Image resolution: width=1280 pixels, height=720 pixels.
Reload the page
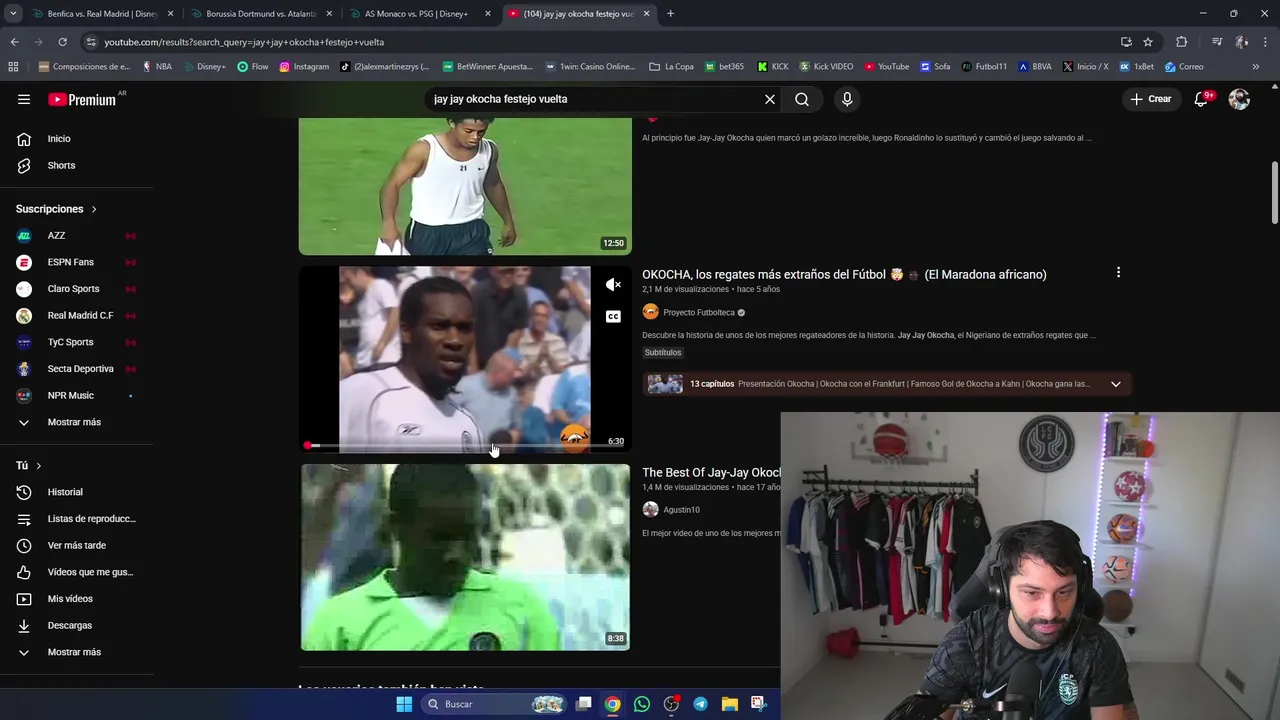pyautogui.click(x=62, y=42)
